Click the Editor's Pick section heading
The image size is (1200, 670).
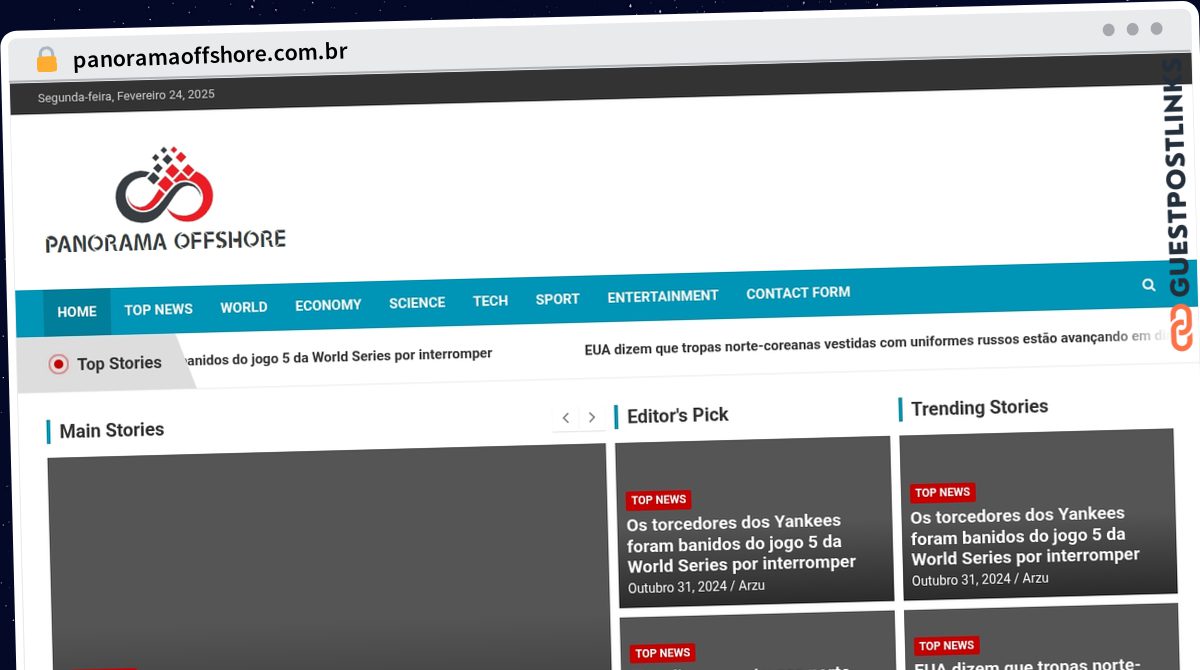[677, 415]
